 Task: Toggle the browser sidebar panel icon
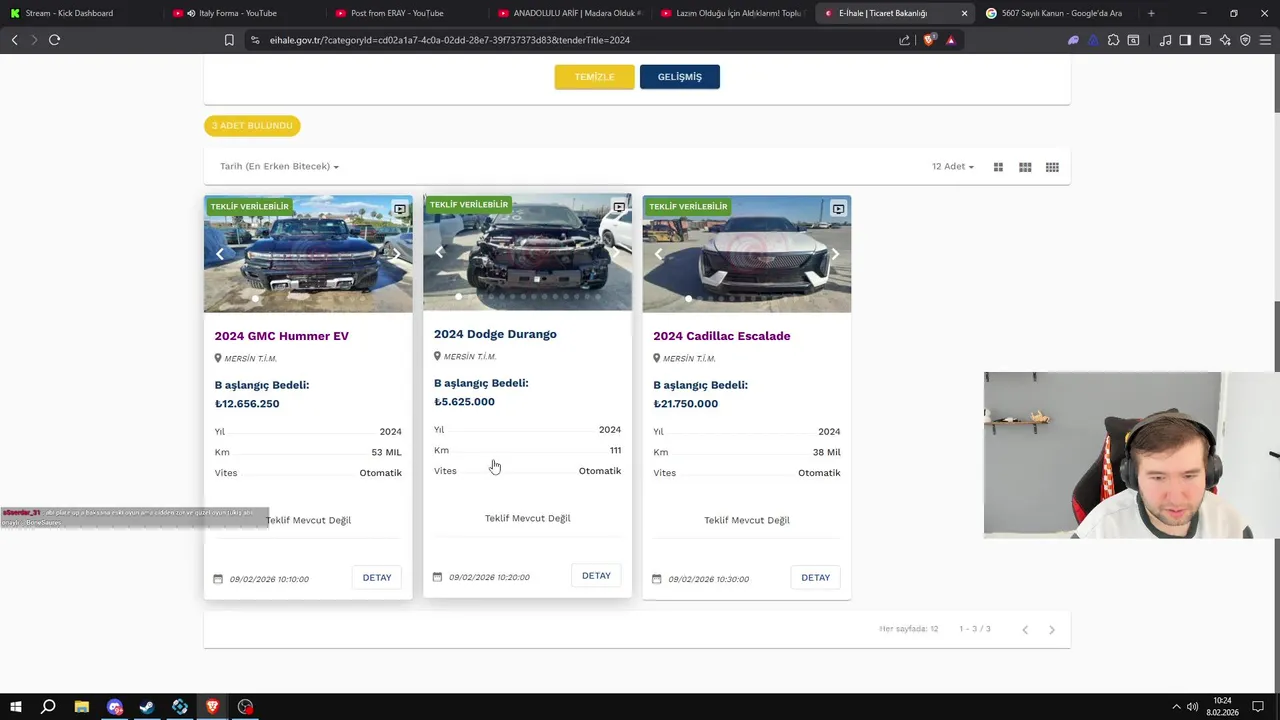point(1185,40)
